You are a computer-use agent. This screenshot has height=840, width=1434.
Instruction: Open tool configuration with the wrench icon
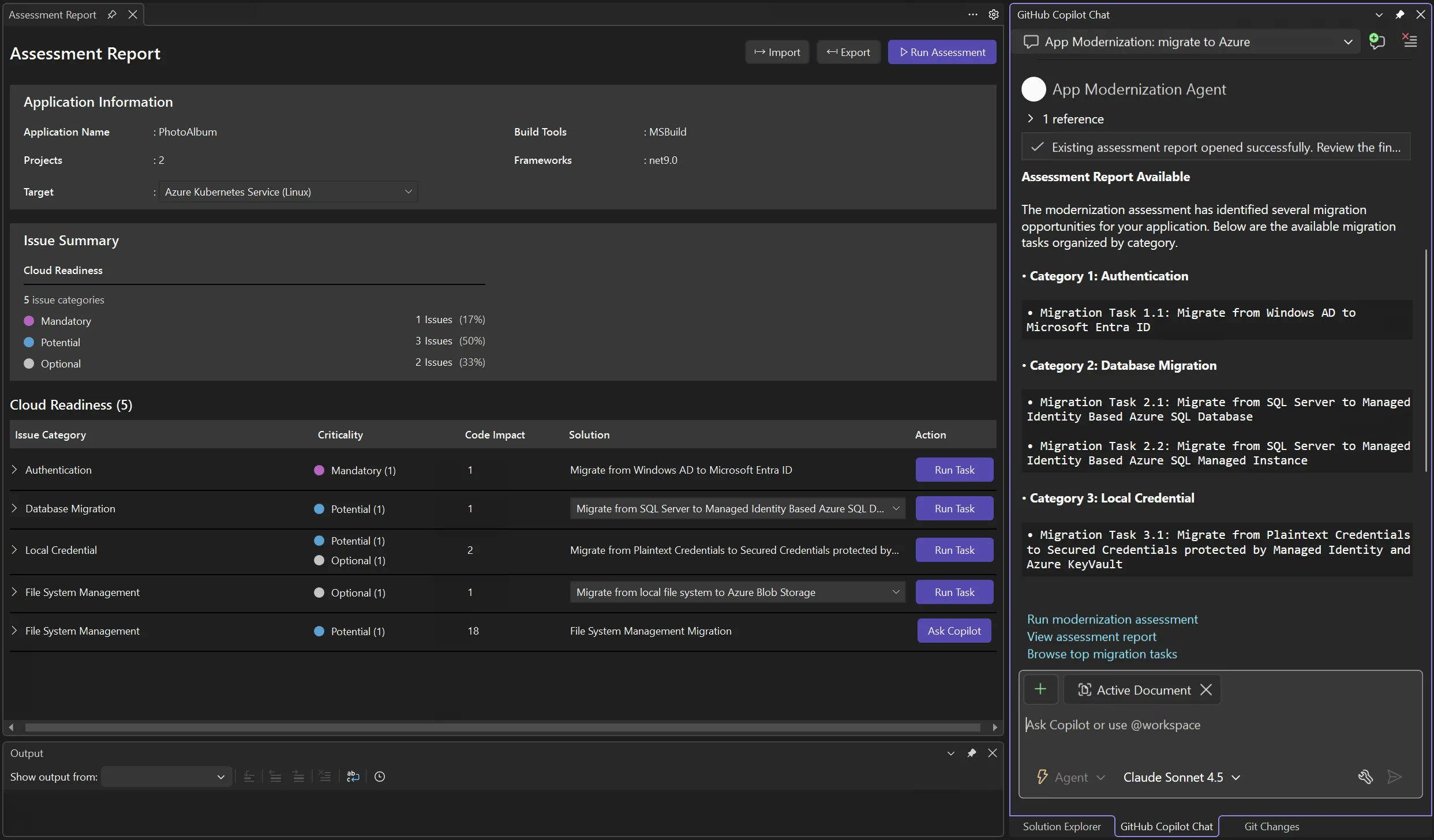[x=1365, y=777]
